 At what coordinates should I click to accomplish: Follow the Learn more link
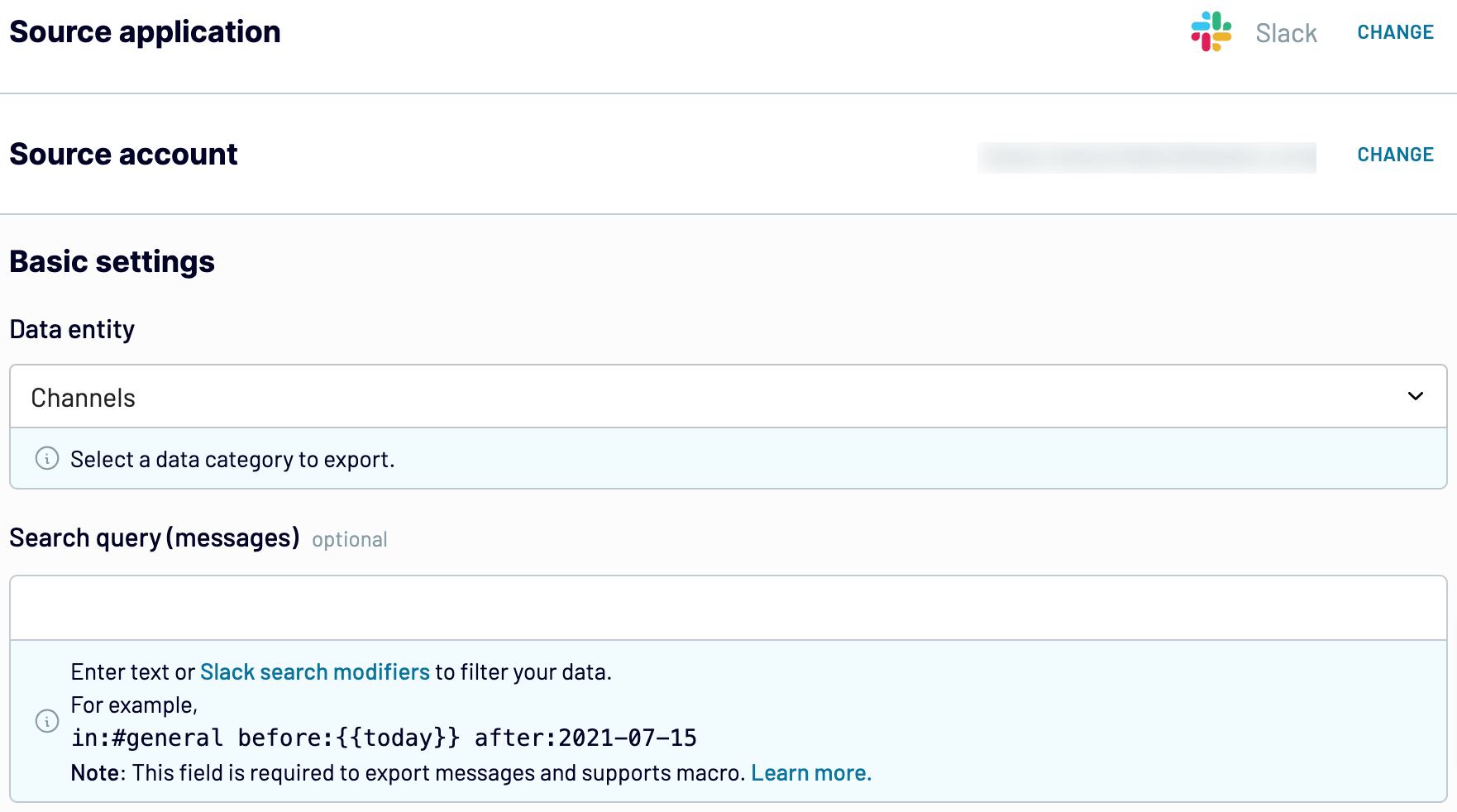click(x=811, y=773)
